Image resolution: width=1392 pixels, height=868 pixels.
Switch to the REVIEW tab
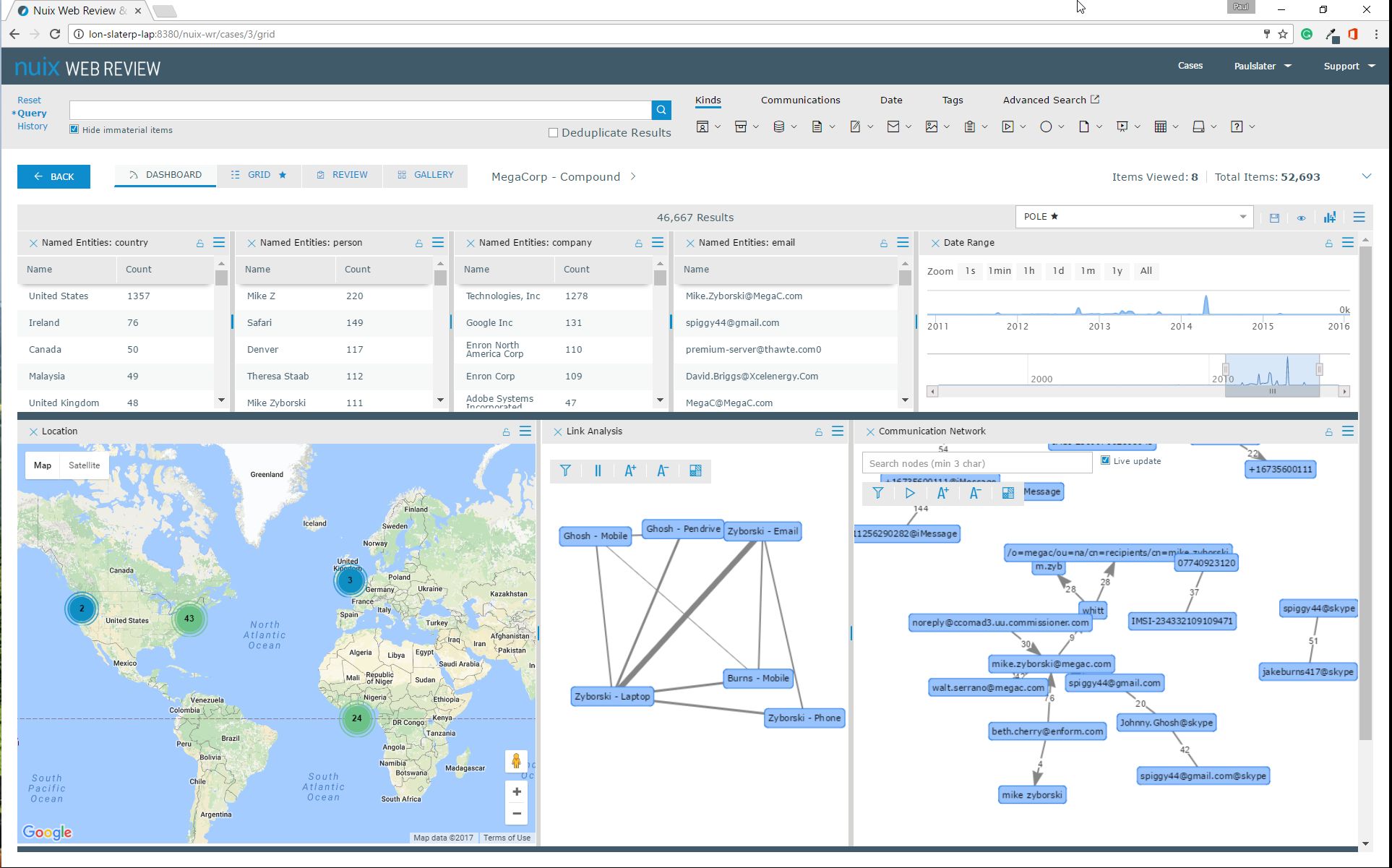tap(342, 175)
